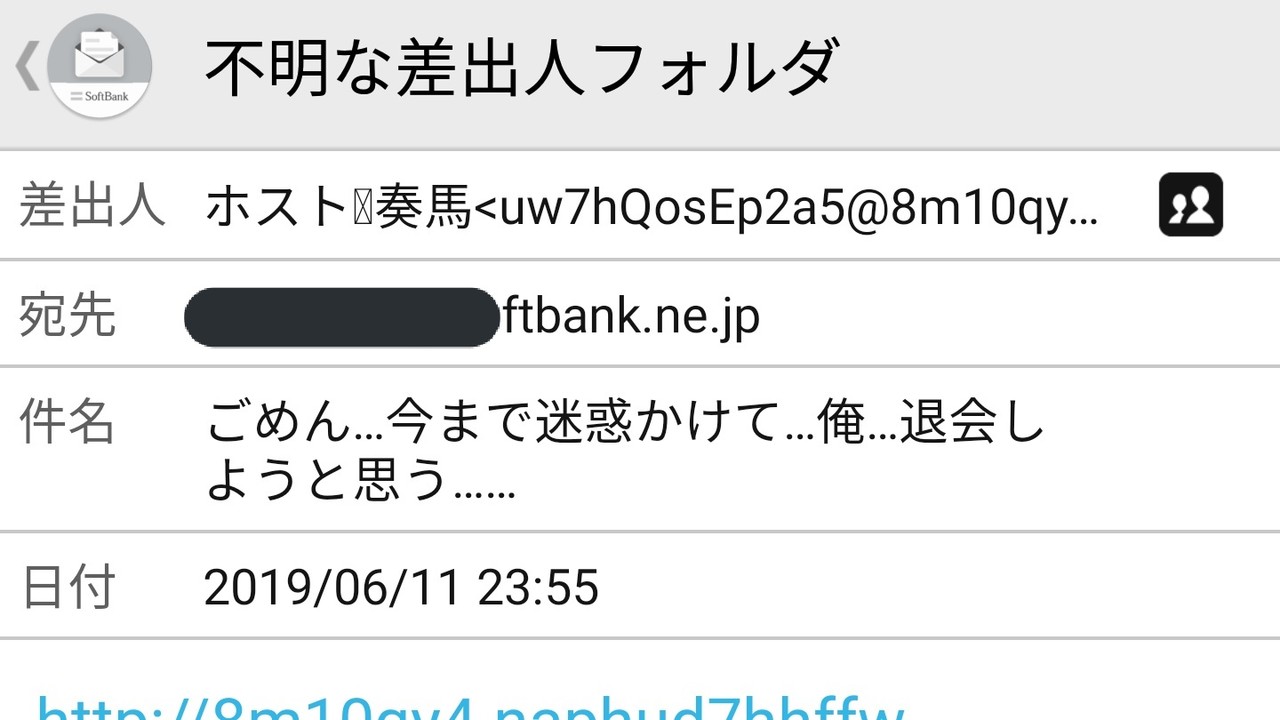Select the 不明な差出人フォルダ title
Viewport: 1280px width, 720px height.
click(x=519, y=67)
